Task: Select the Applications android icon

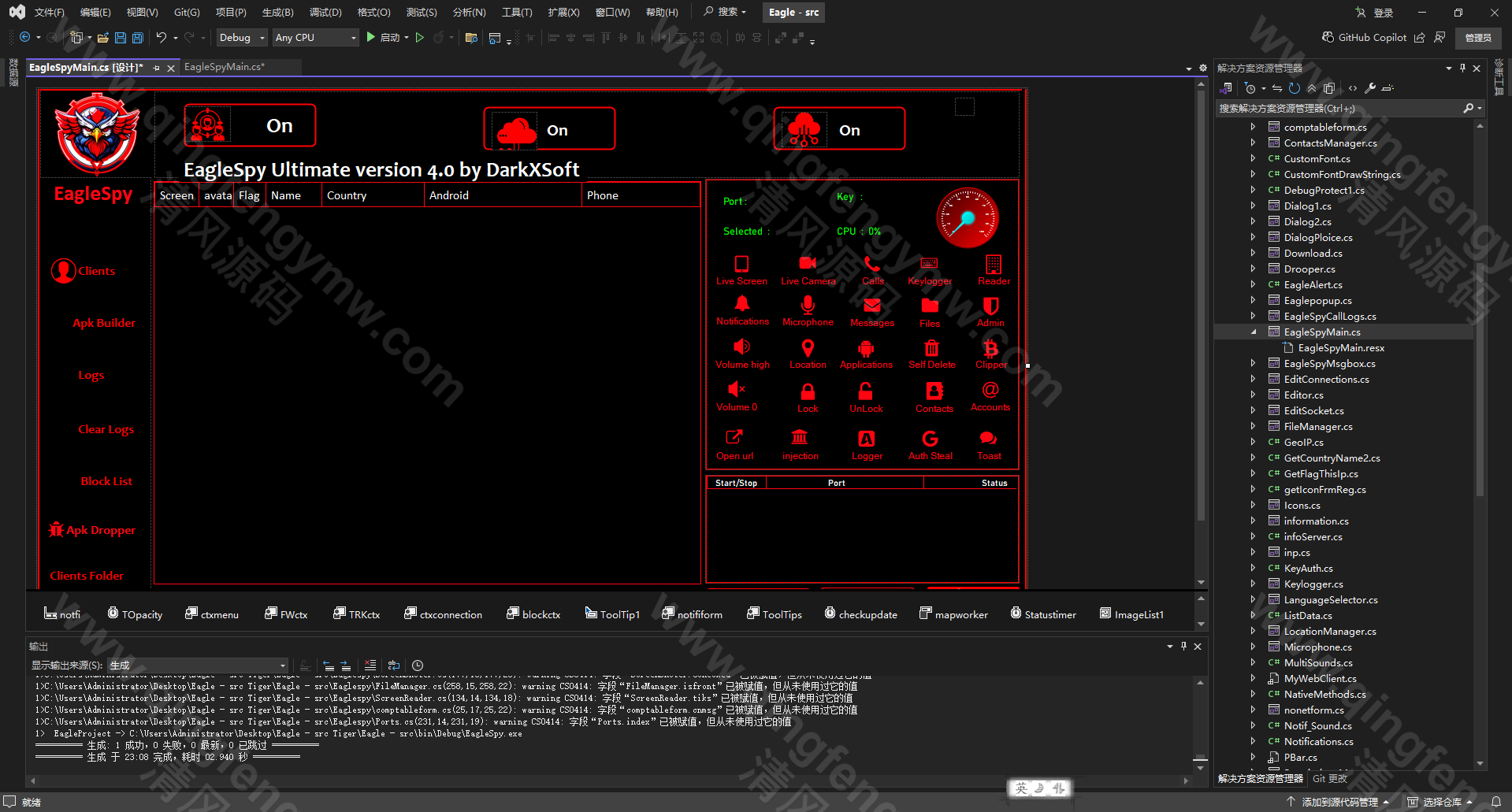Action: tap(866, 348)
